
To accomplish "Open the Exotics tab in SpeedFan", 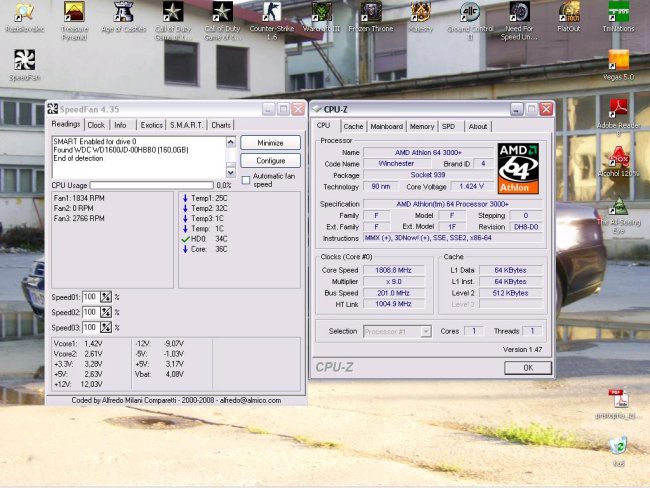I will pyautogui.click(x=151, y=125).
